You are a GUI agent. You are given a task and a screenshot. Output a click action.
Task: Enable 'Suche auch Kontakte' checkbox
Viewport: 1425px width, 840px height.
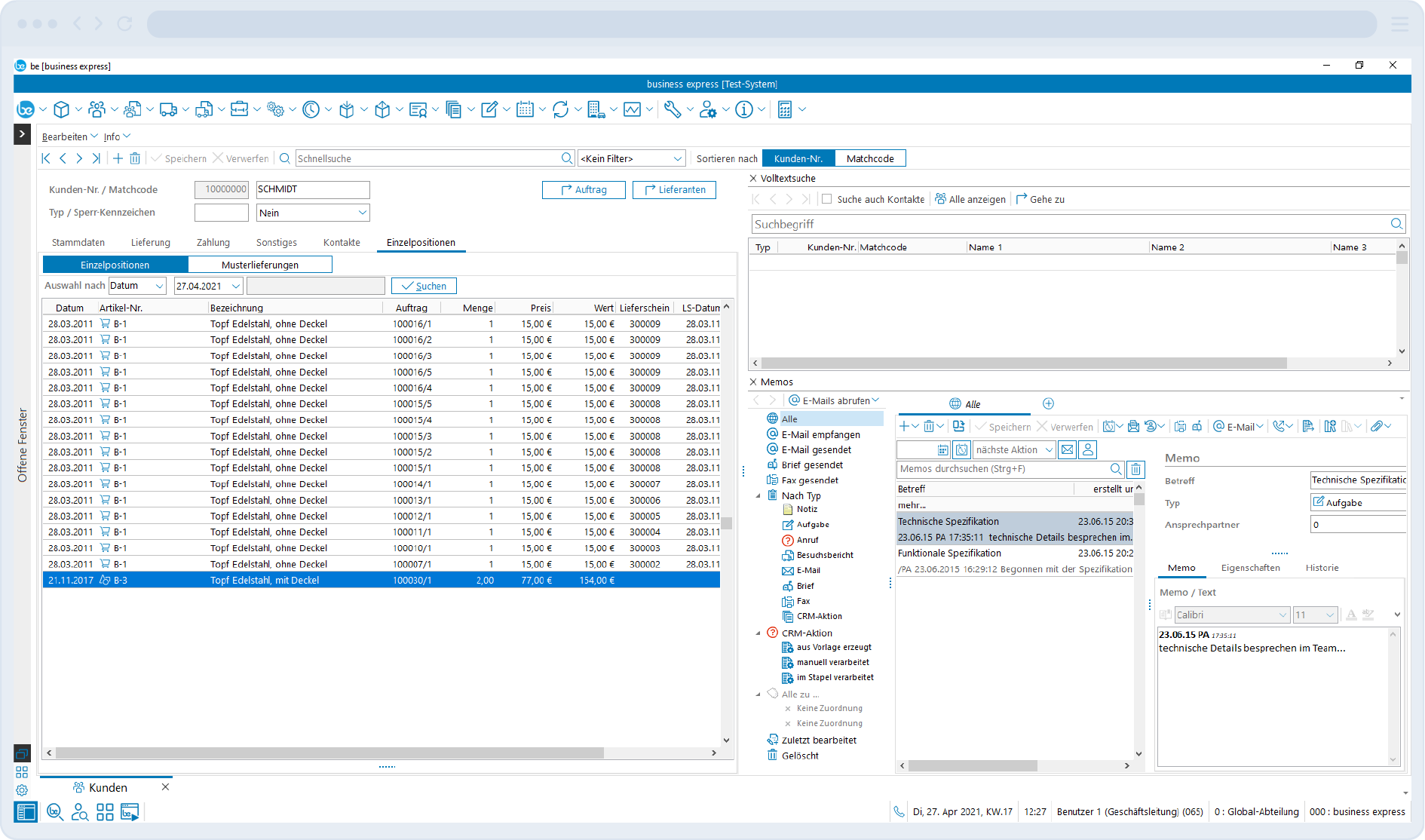tap(827, 199)
